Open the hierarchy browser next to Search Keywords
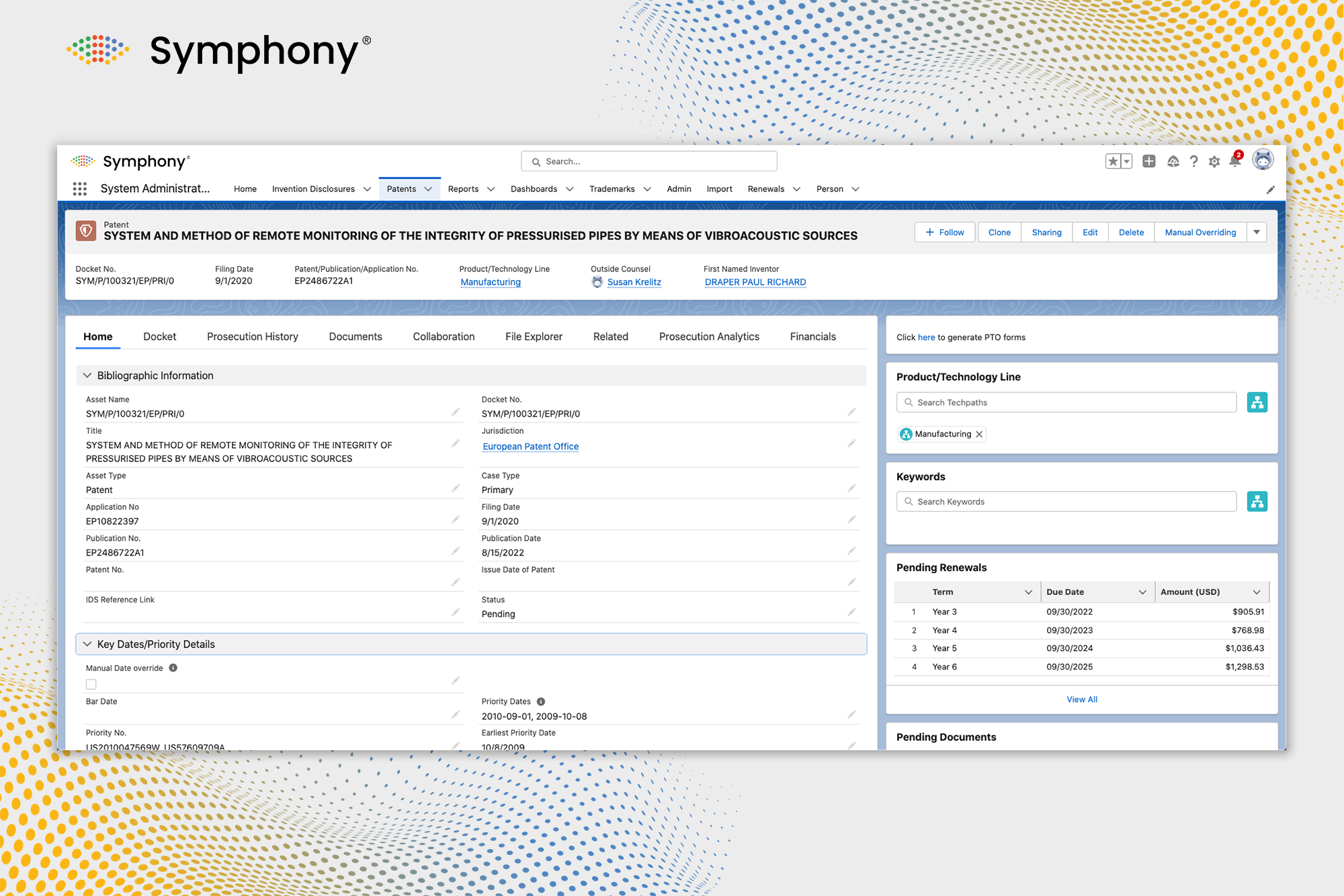1344x896 pixels. point(1257,501)
